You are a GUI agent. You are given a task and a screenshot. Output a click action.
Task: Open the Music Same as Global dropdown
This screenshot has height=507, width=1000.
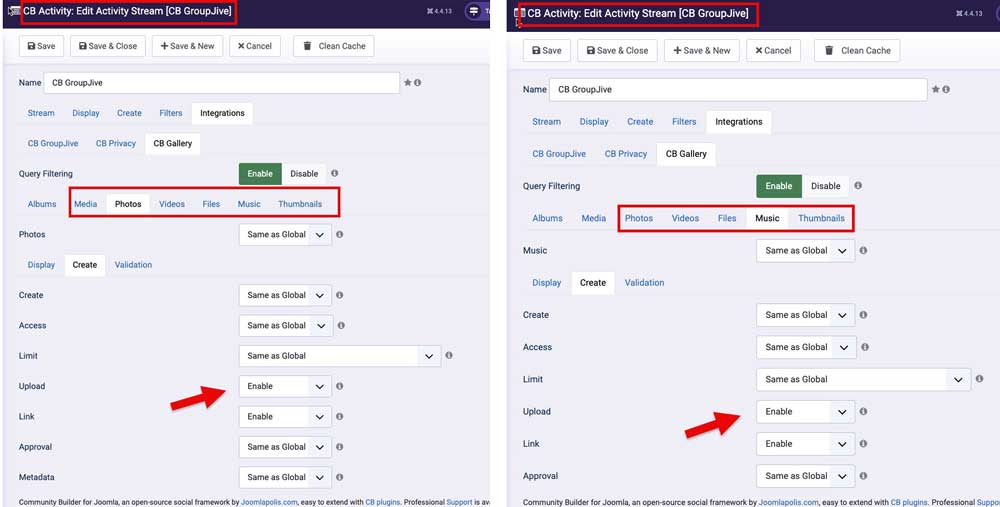(805, 251)
